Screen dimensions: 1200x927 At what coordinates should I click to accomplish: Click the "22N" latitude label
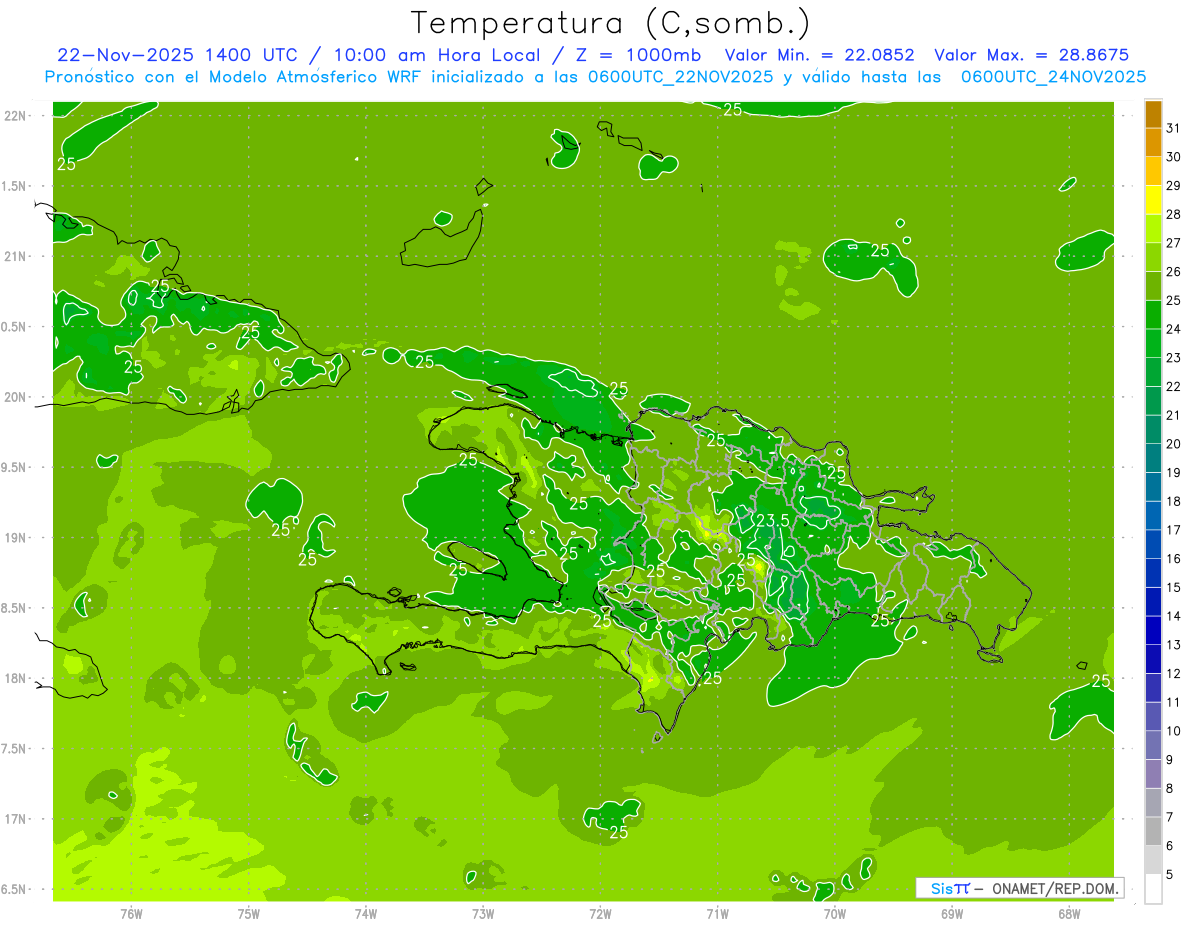tap(15, 116)
